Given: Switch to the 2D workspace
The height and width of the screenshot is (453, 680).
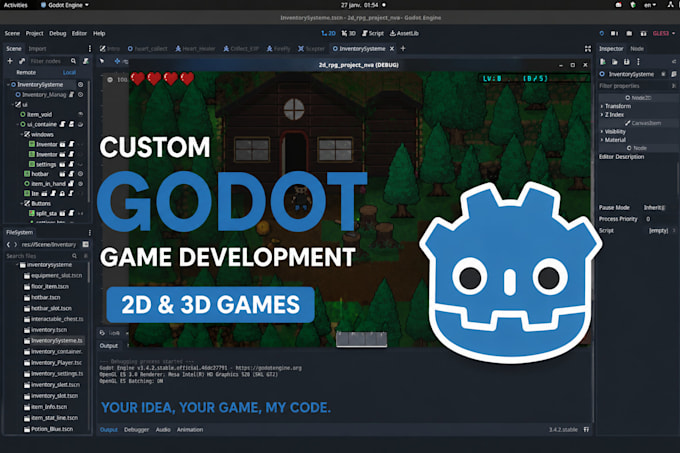Looking at the screenshot, I should point(328,33).
